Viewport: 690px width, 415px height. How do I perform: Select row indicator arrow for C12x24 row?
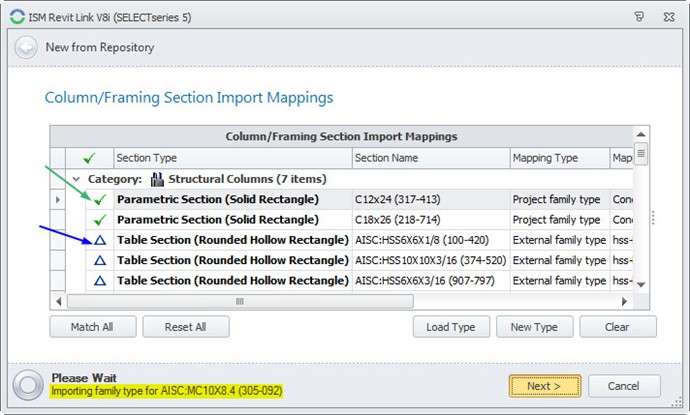[58, 200]
